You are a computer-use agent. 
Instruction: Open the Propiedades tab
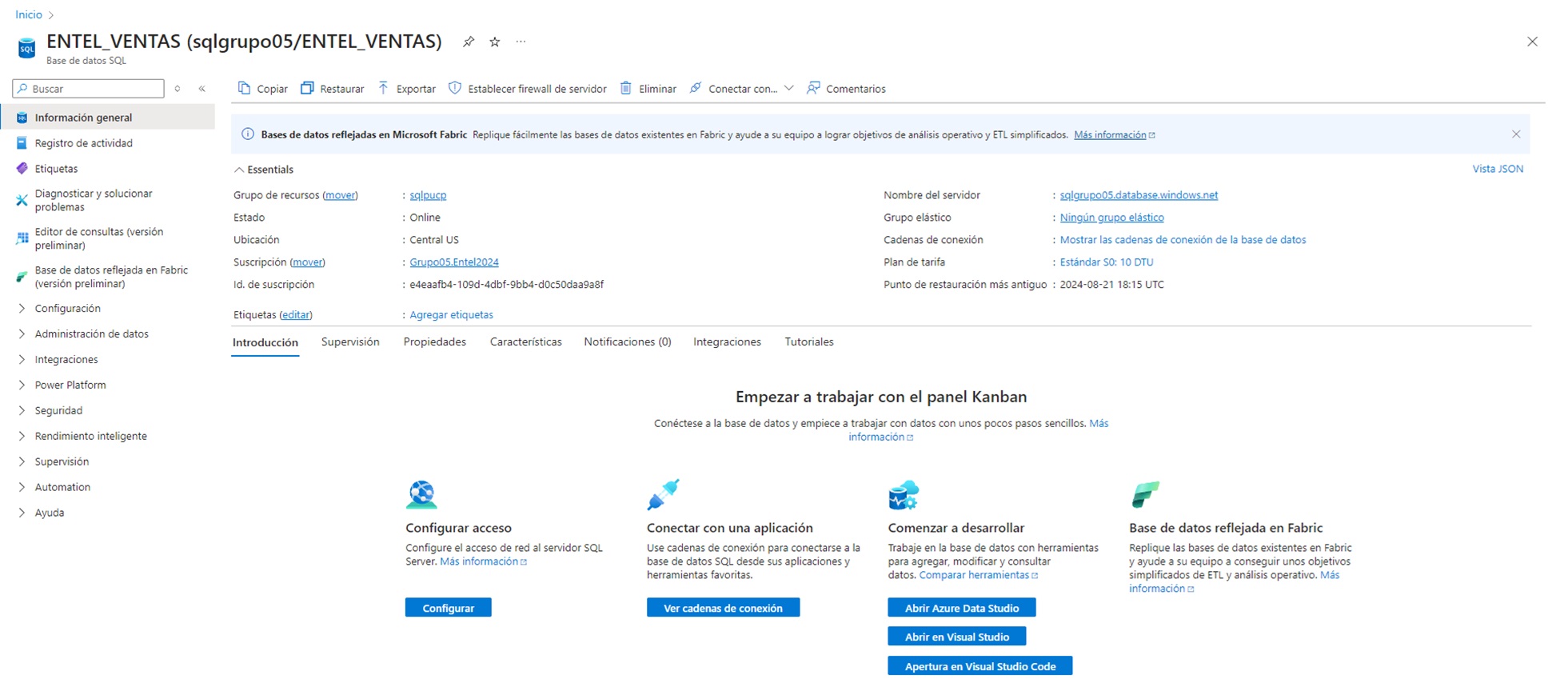tap(434, 342)
